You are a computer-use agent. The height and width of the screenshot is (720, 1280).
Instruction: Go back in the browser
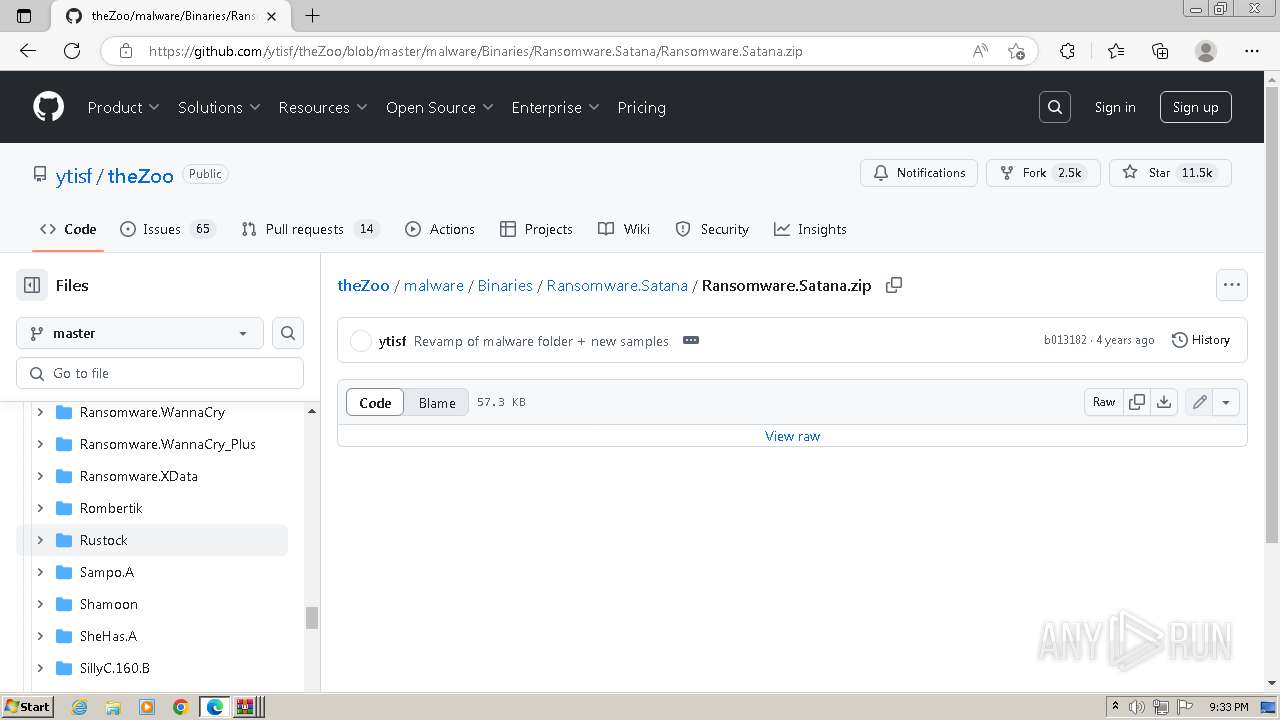tap(28, 51)
